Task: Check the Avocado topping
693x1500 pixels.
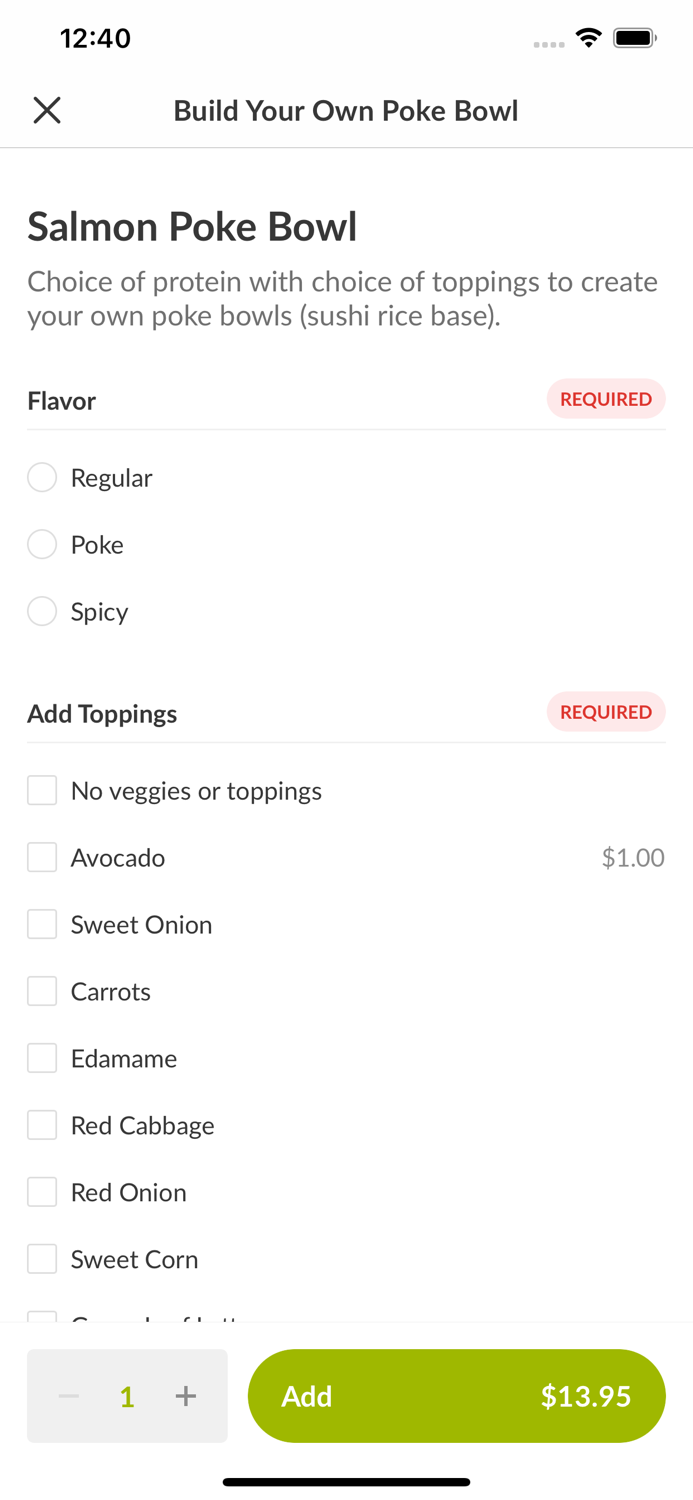Action: click(41, 857)
